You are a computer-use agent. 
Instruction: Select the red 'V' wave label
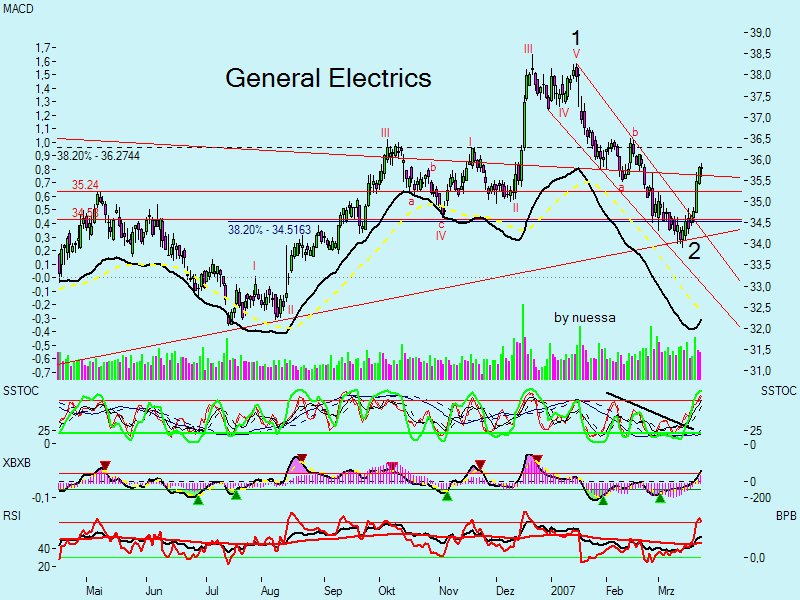pos(576,54)
